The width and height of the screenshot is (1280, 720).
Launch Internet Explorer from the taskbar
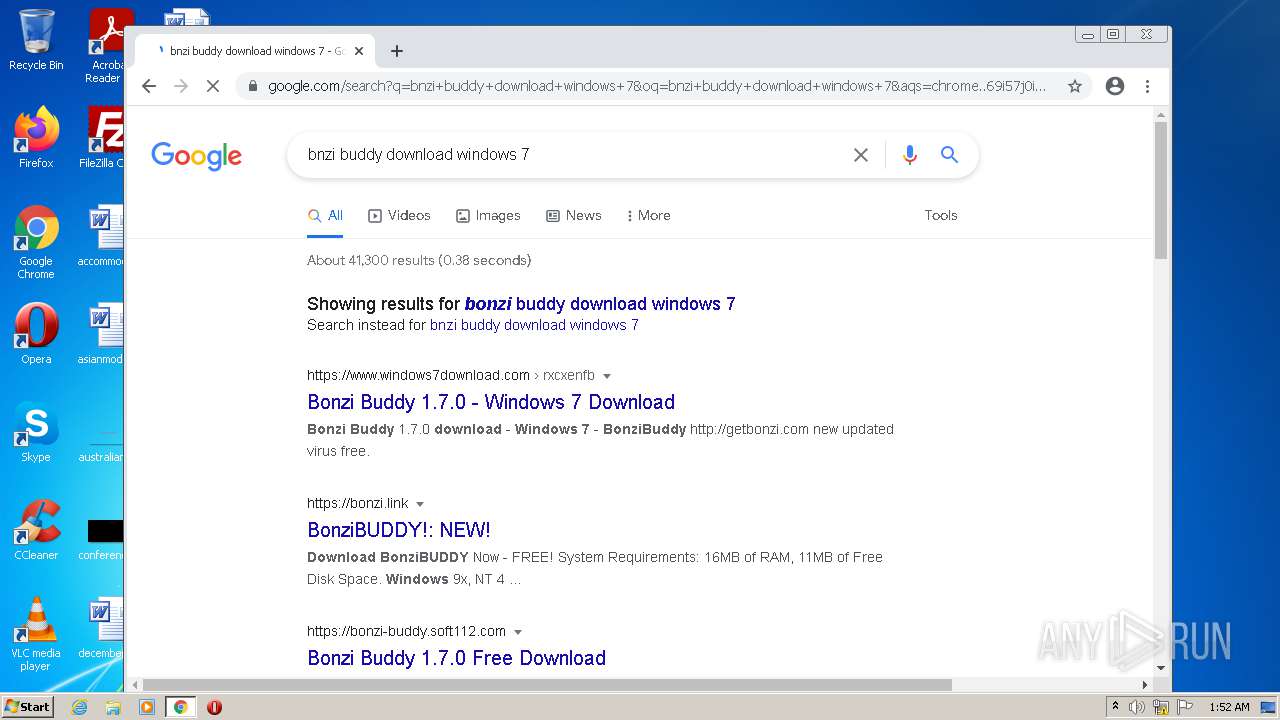(79, 707)
